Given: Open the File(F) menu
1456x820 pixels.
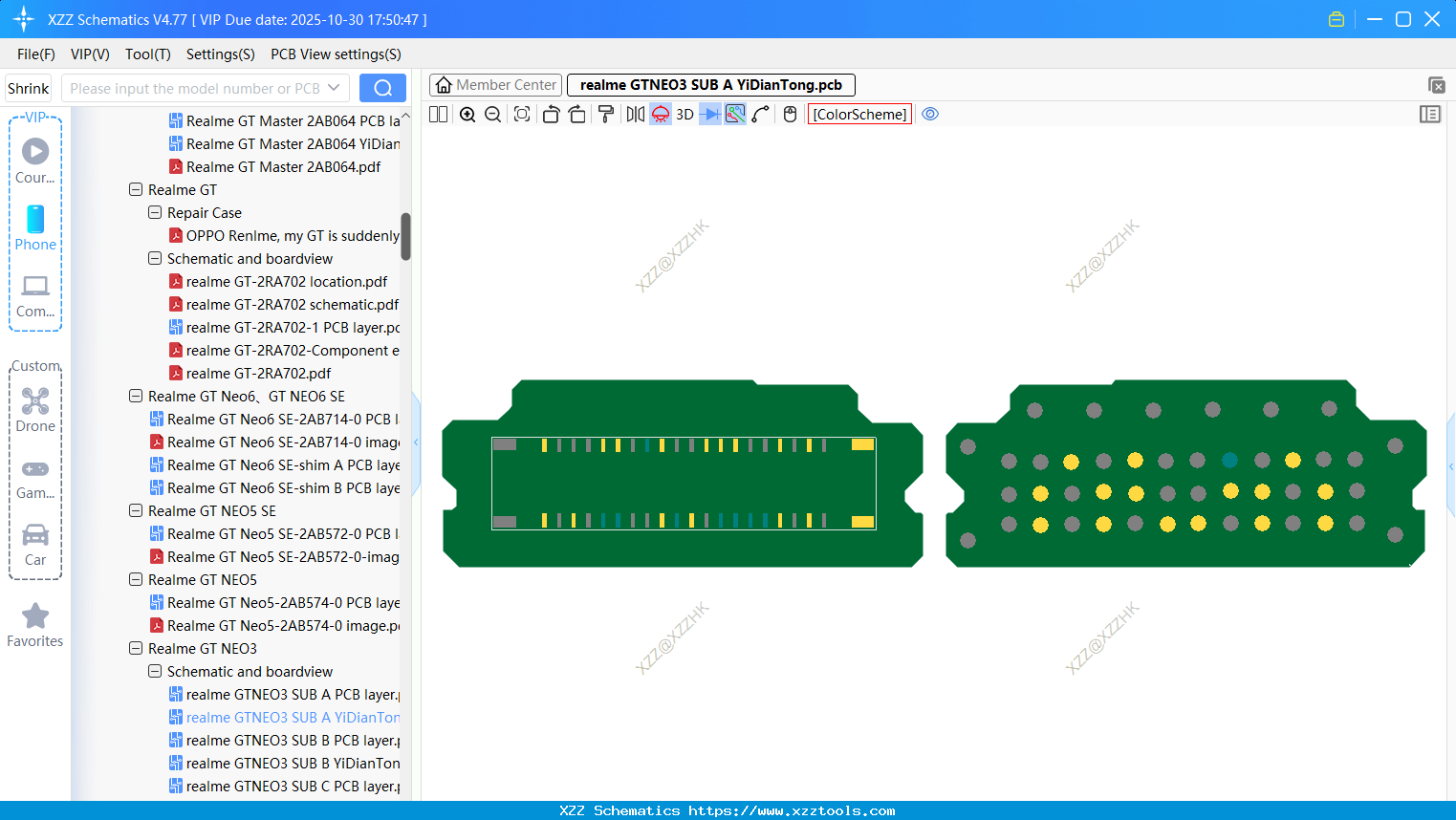Looking at the screenshot, I should [x=36, y=54].
